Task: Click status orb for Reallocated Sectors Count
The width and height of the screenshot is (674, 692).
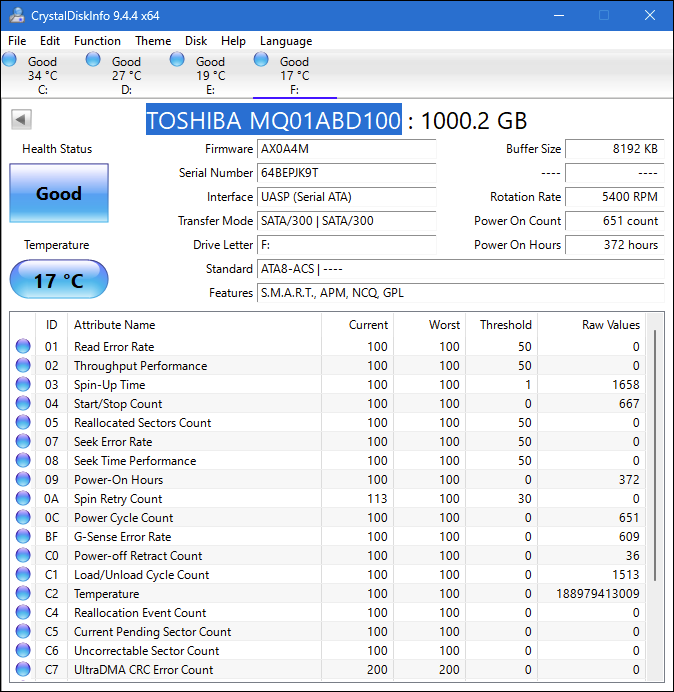Action: click(23, 422)
